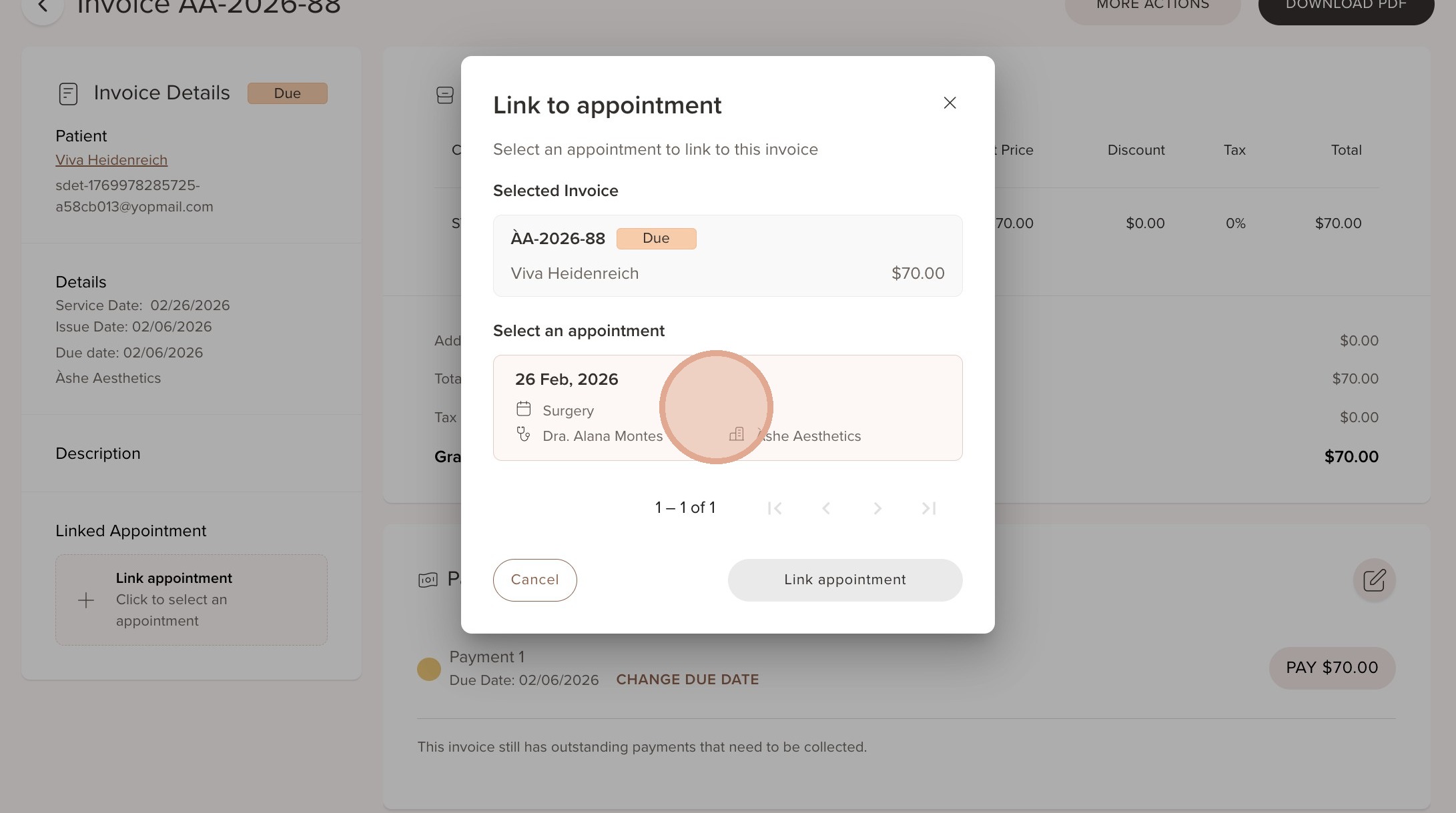Click the plus icon to link appointment

tap(86, 600)
